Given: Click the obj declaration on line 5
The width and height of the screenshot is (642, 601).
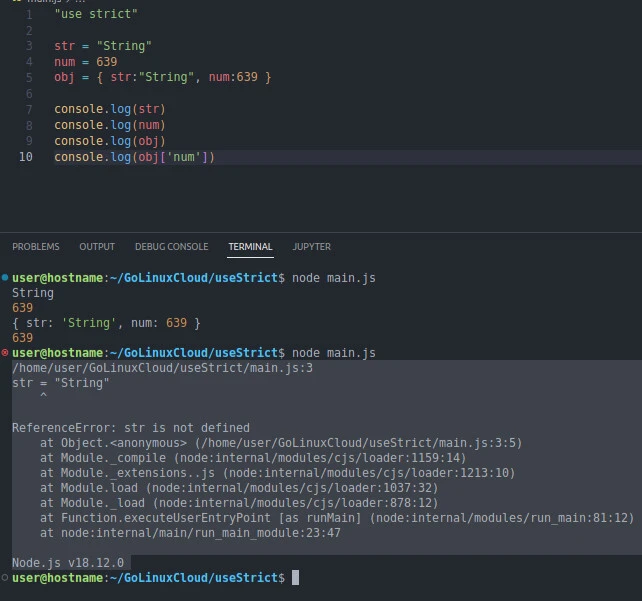Looking at the screenshot, I should click(x=162, y=77).
